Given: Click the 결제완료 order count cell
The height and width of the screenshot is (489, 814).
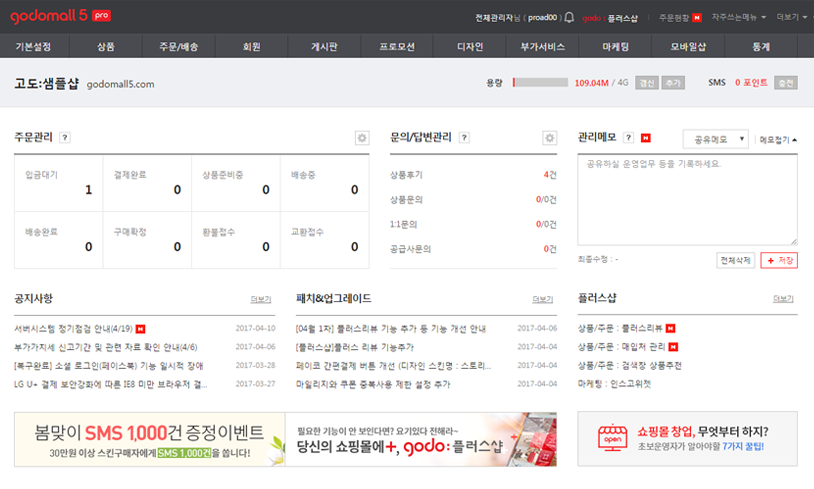Looking at the screenshot, I should (x=147, y=183).
